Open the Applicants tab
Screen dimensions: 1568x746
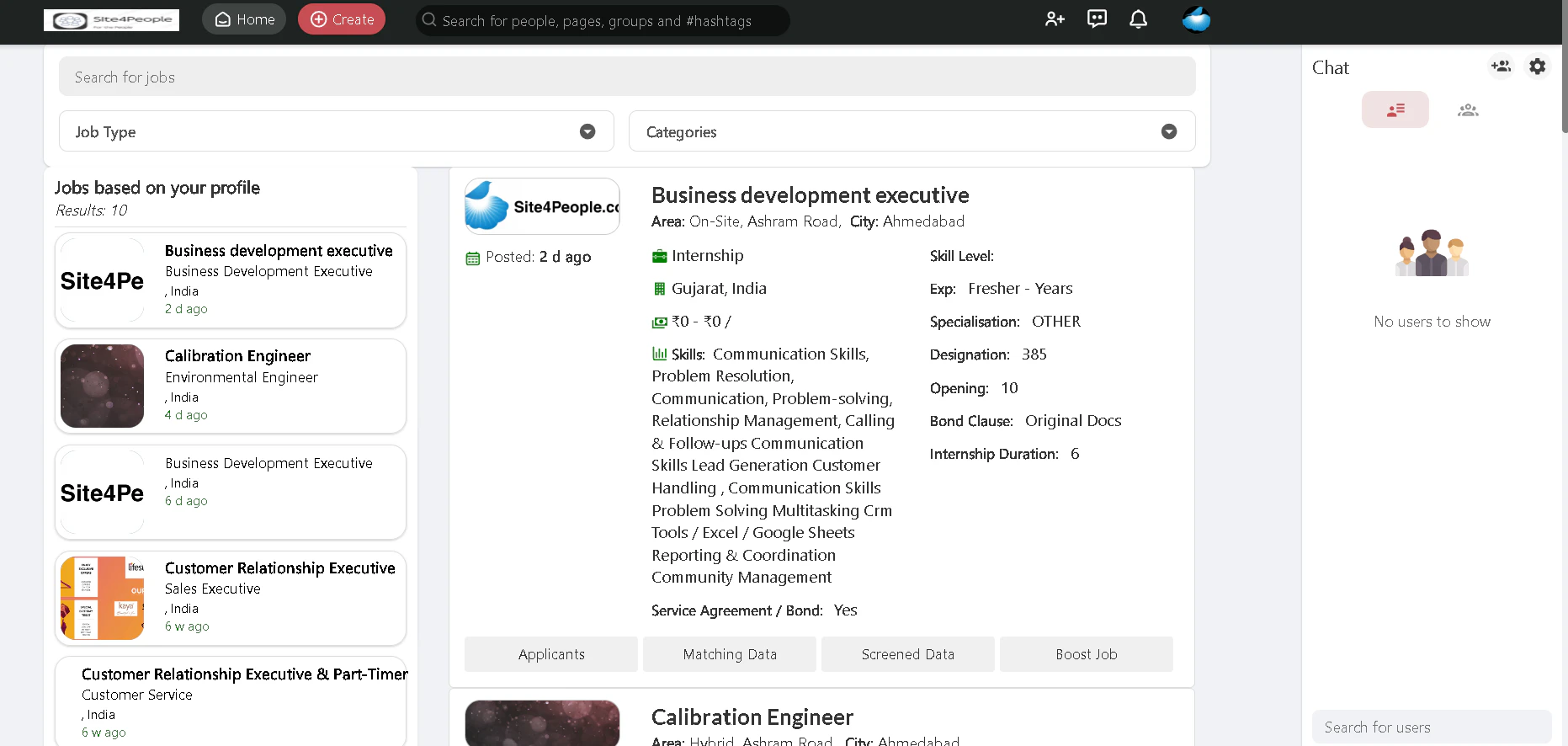click(x=551, y=654)
